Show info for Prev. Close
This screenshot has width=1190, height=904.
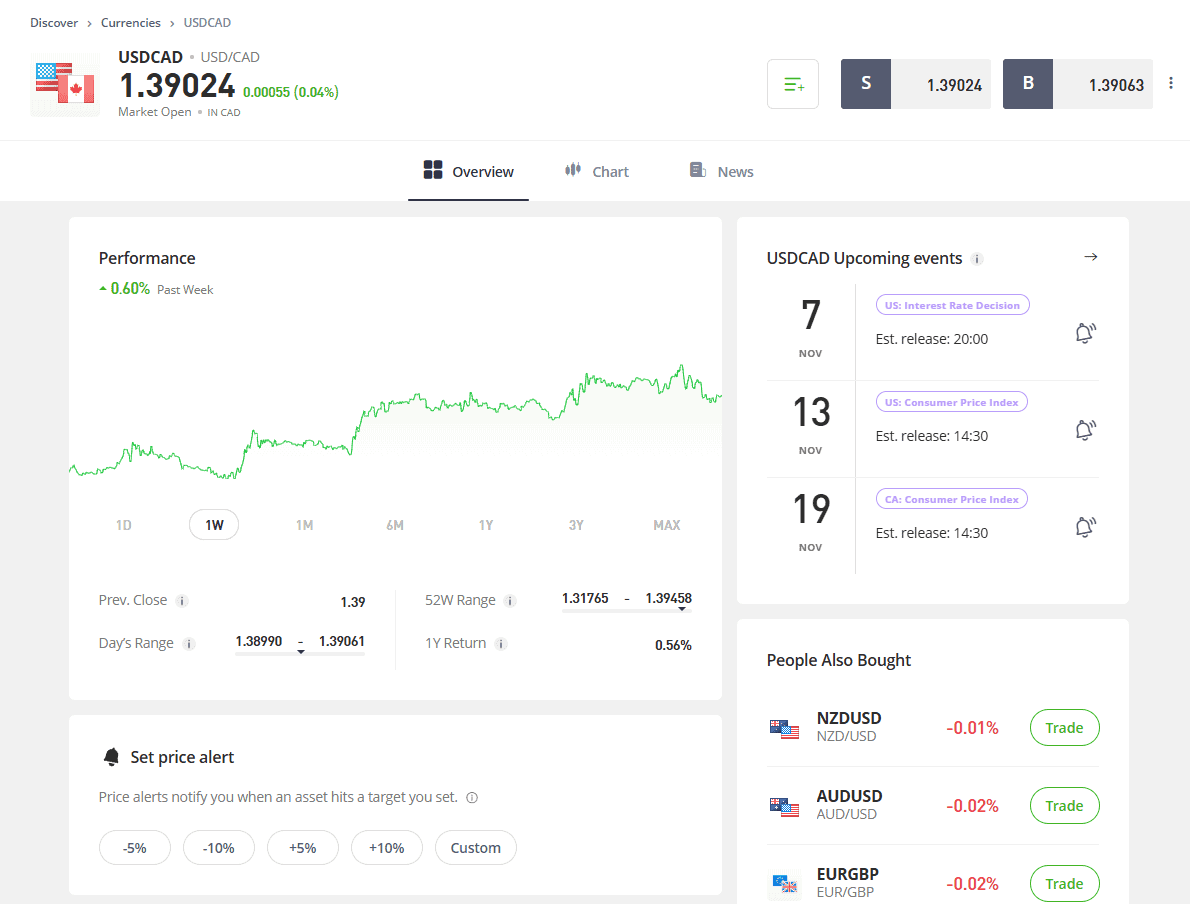click(182, 601)
